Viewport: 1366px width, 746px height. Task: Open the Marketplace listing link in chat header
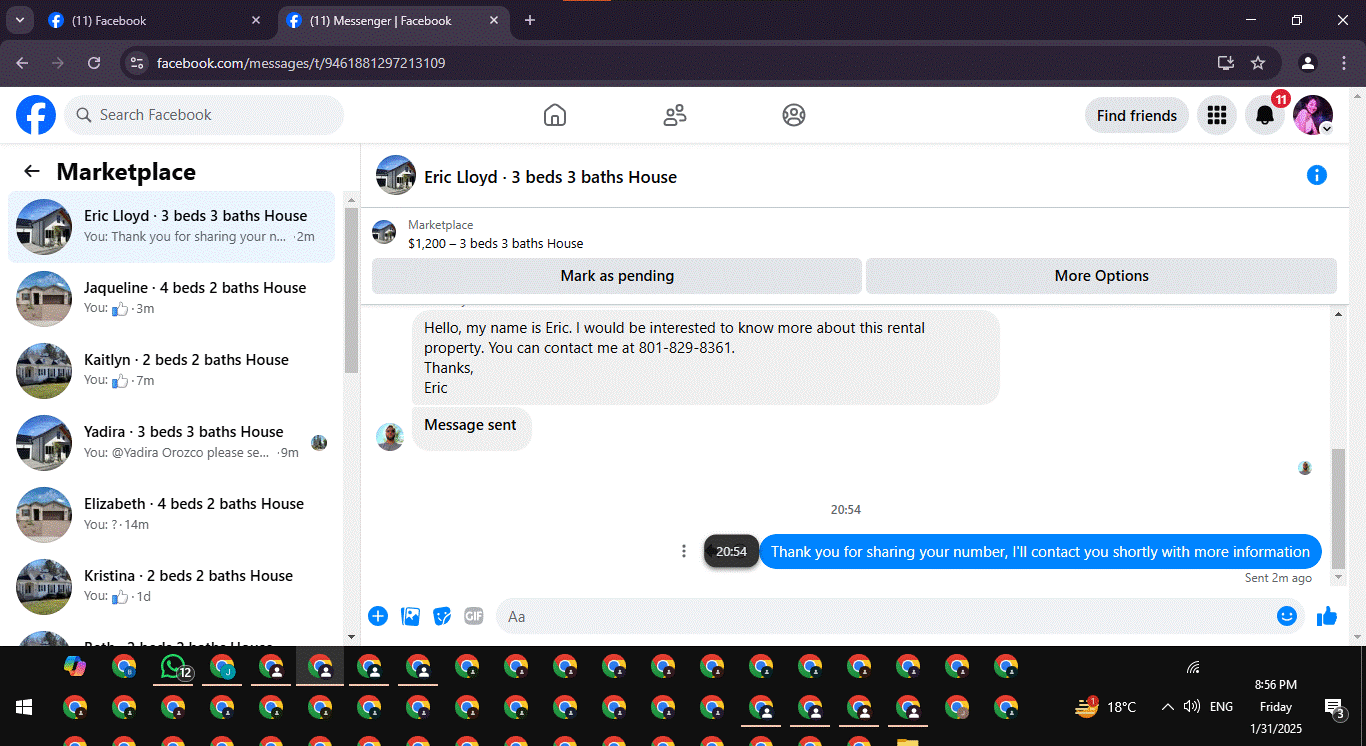point(495,243)
